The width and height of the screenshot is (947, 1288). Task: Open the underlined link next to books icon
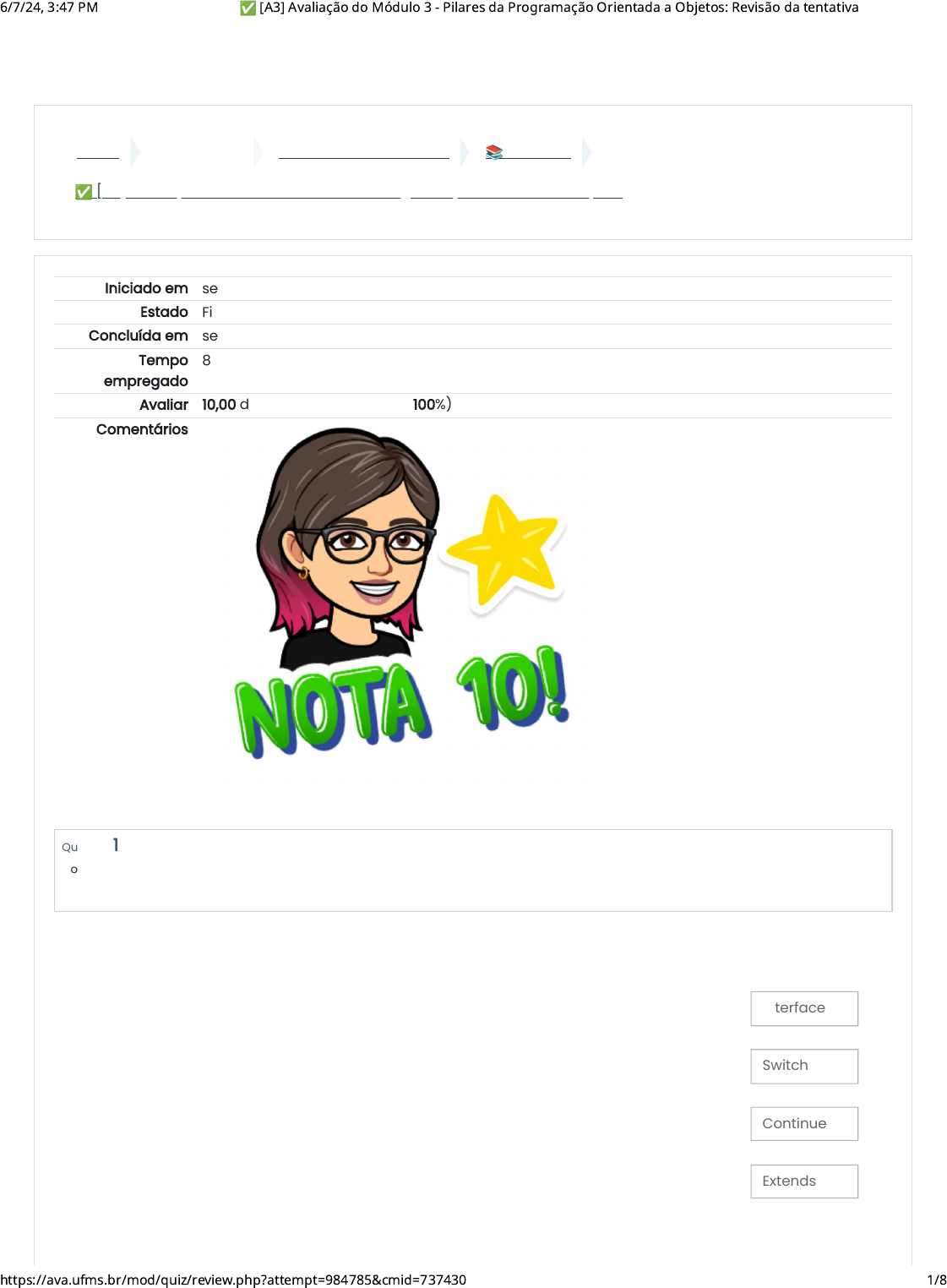538,152
